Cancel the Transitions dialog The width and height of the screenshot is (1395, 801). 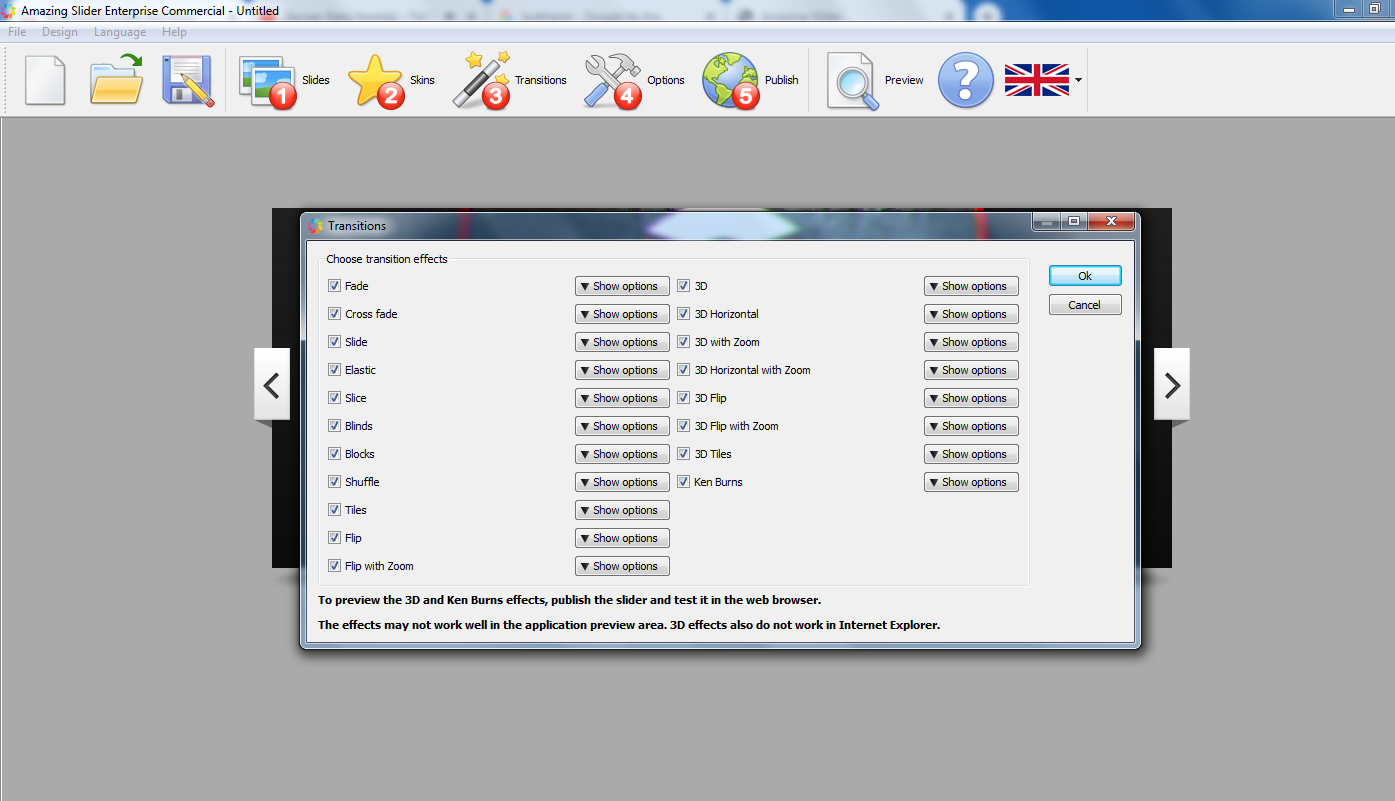[1085, 305]
